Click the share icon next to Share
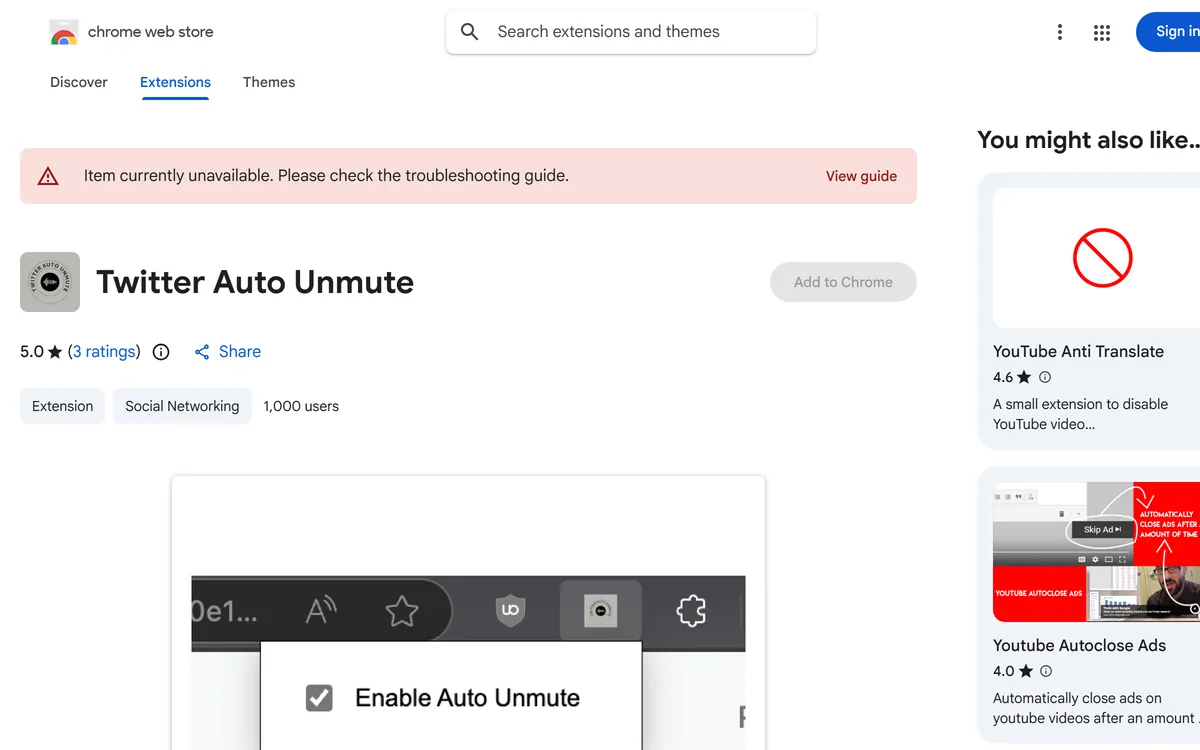This screenshot has width=1200, height=750. pyautogui.click(x=202, y=352)
